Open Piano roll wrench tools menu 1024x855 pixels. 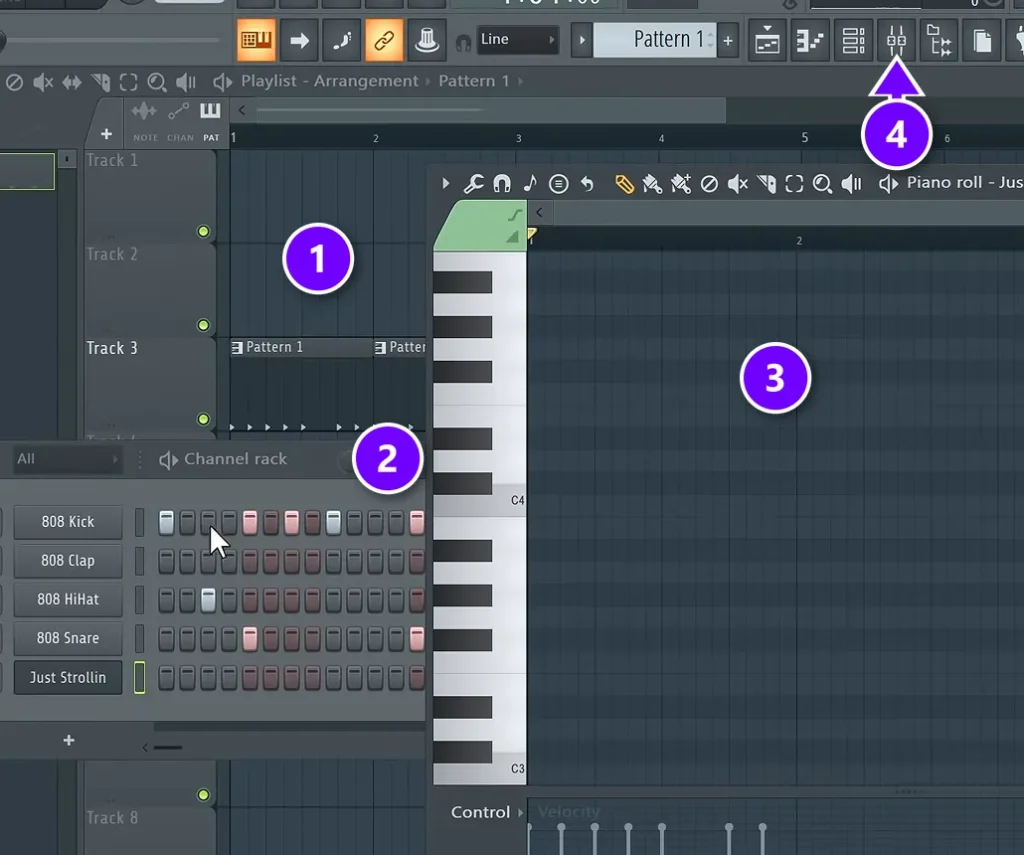click(473, 184)
